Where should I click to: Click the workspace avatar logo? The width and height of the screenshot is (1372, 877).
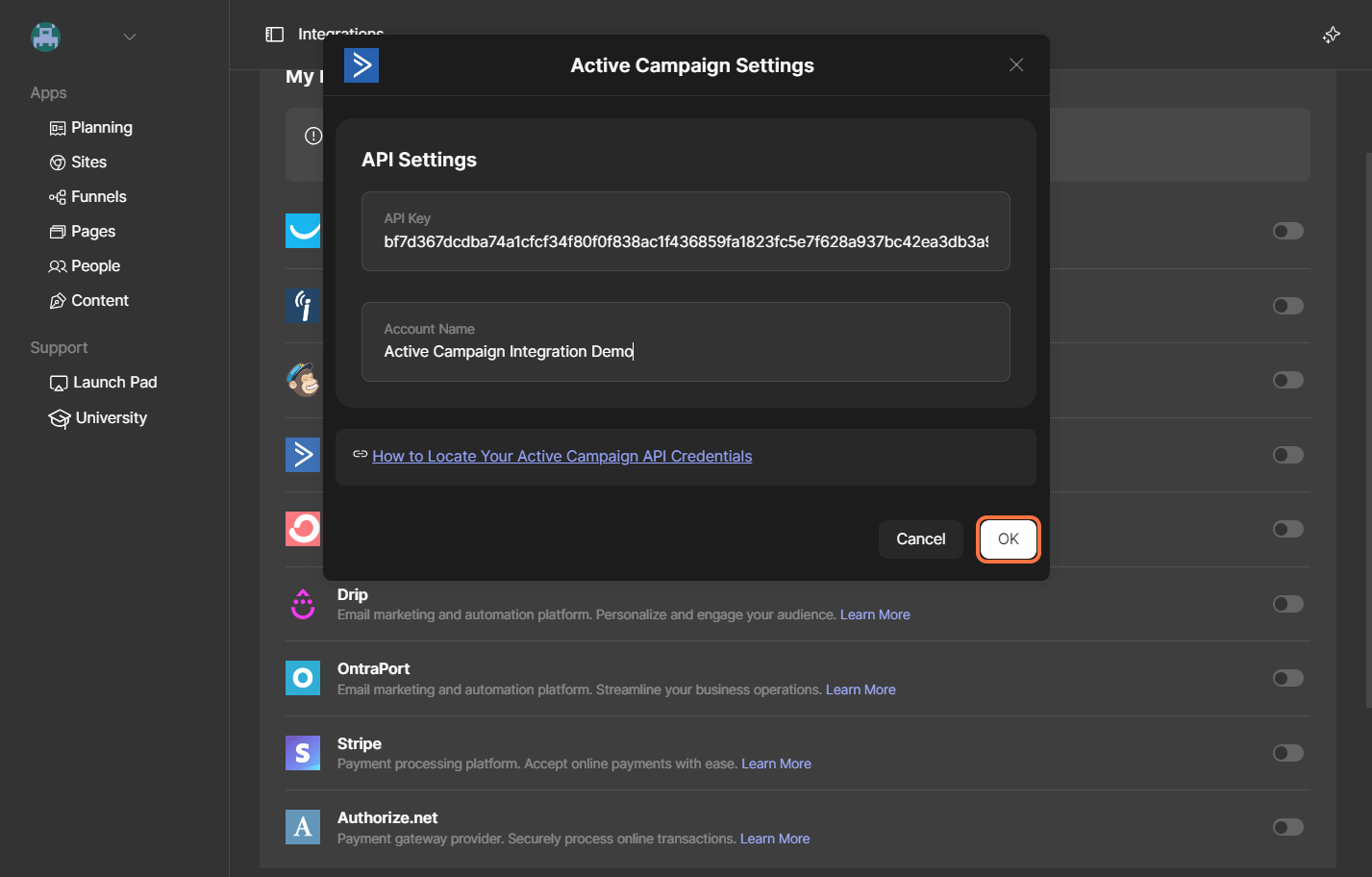point(45,37)
